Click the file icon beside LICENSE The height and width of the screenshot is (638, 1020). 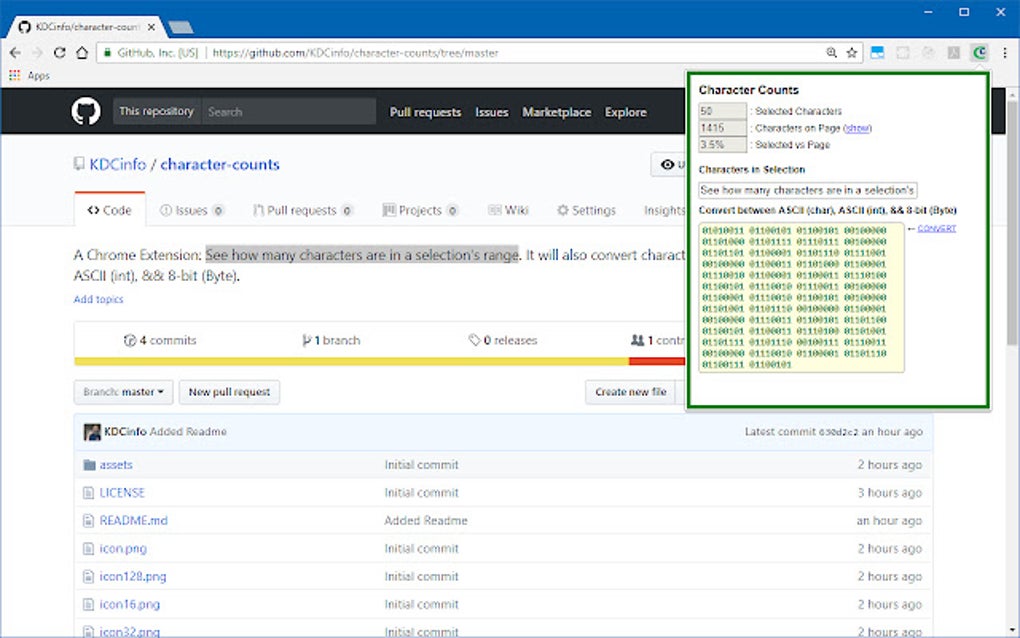88,492
